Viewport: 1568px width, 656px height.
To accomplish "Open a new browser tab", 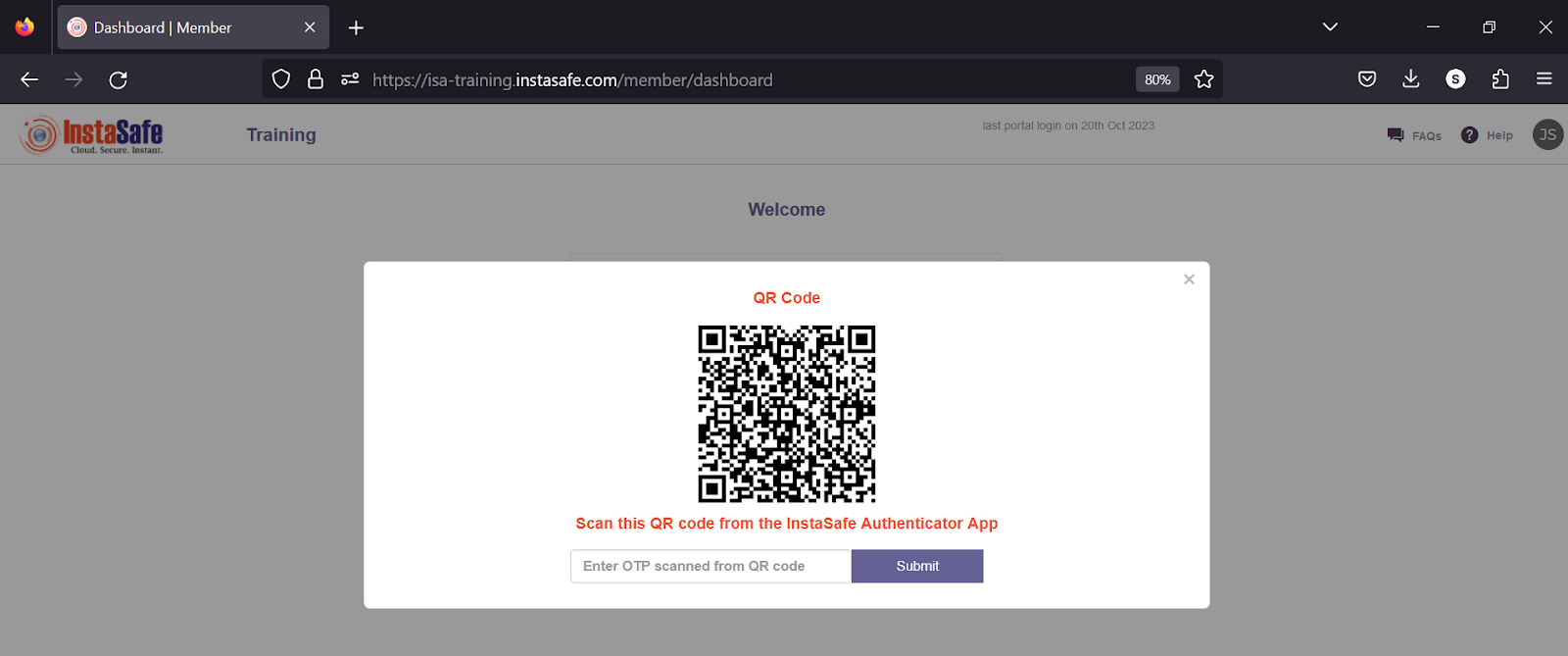I will pos(356,27).
